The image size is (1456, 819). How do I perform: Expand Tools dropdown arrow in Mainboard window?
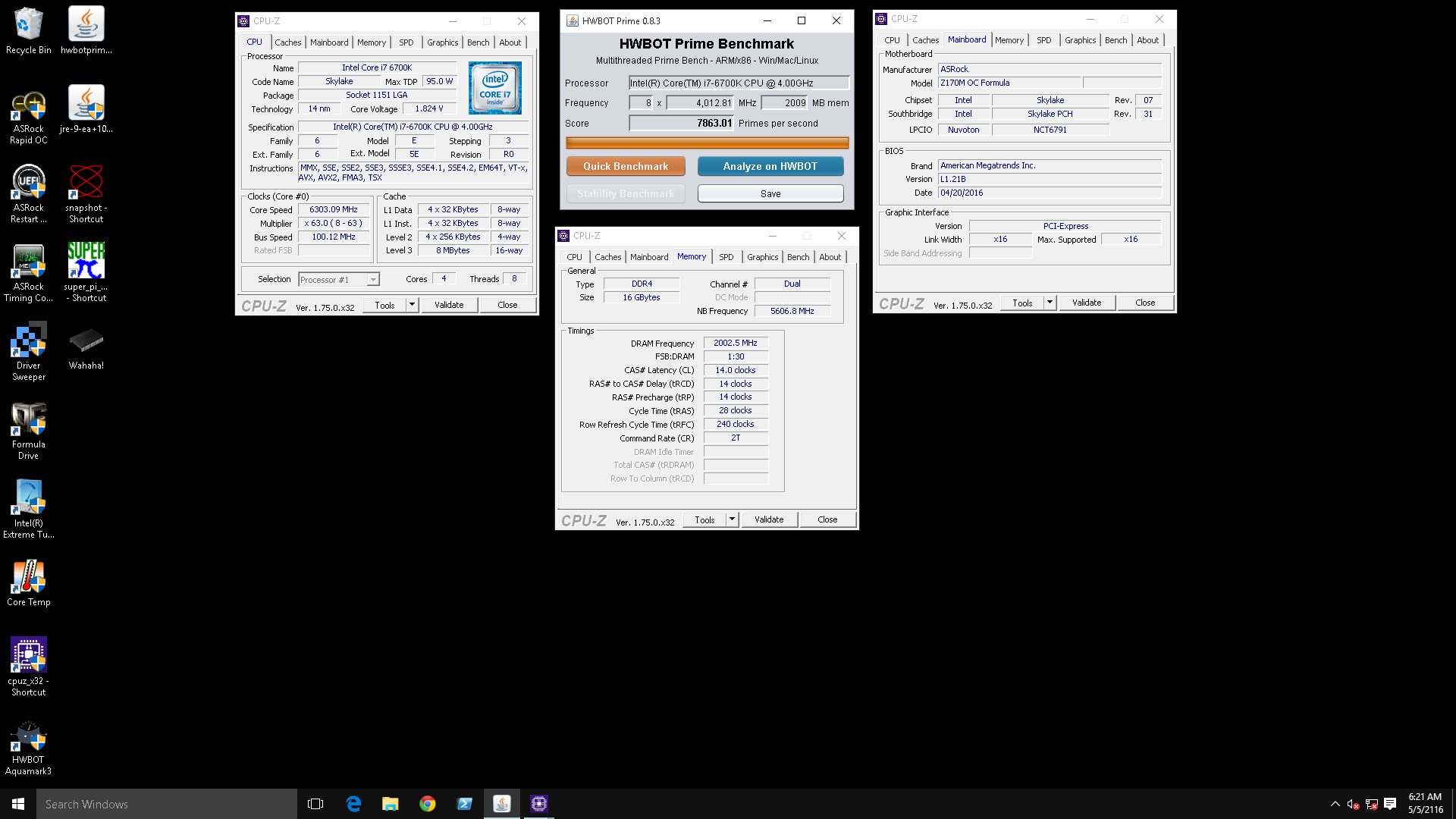[1050, 303]
